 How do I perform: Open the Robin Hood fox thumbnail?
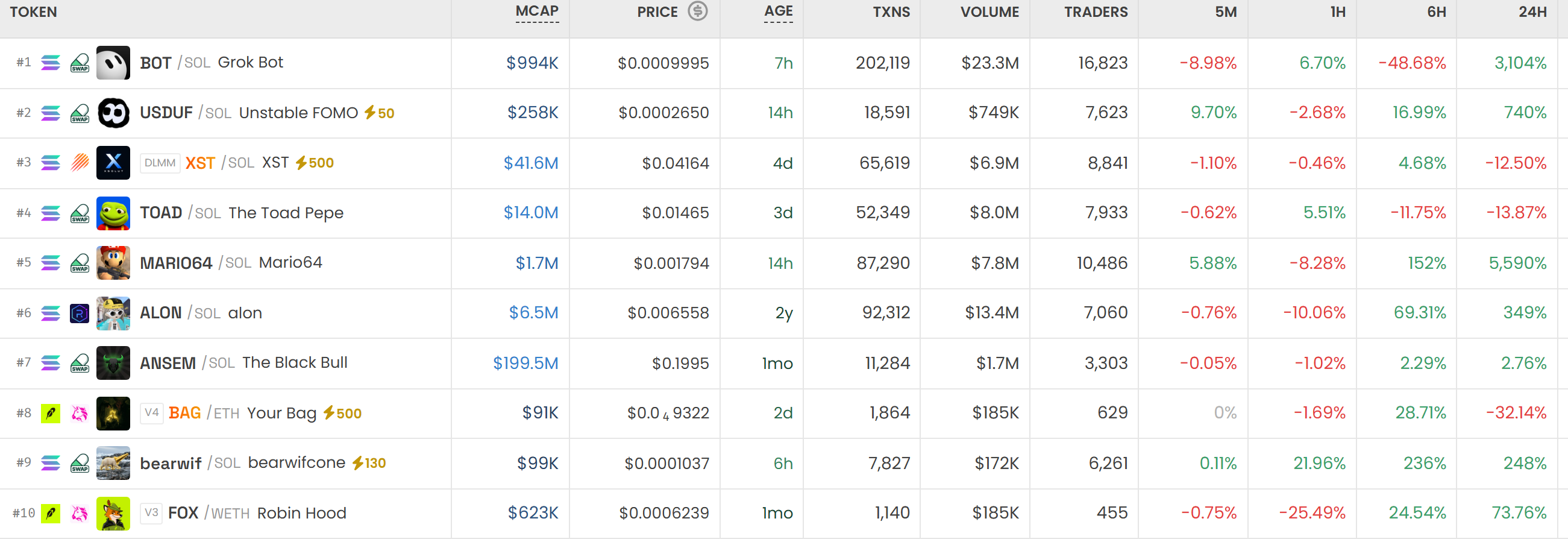(113, 514)
